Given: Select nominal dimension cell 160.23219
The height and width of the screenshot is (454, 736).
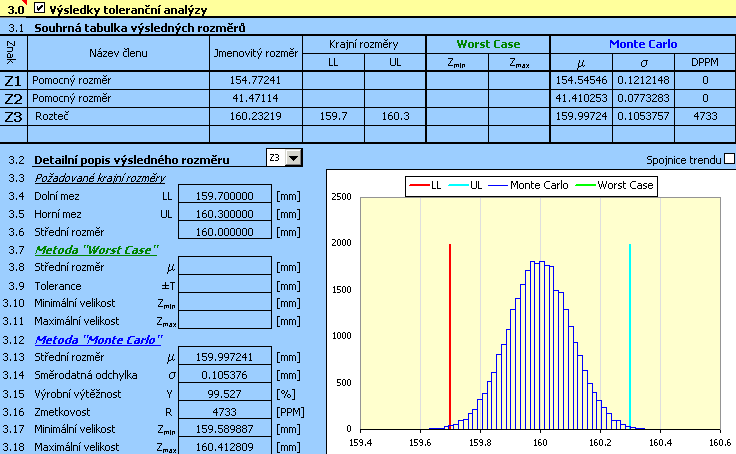Looking at the screenshot, I should (x=255, y=116).
